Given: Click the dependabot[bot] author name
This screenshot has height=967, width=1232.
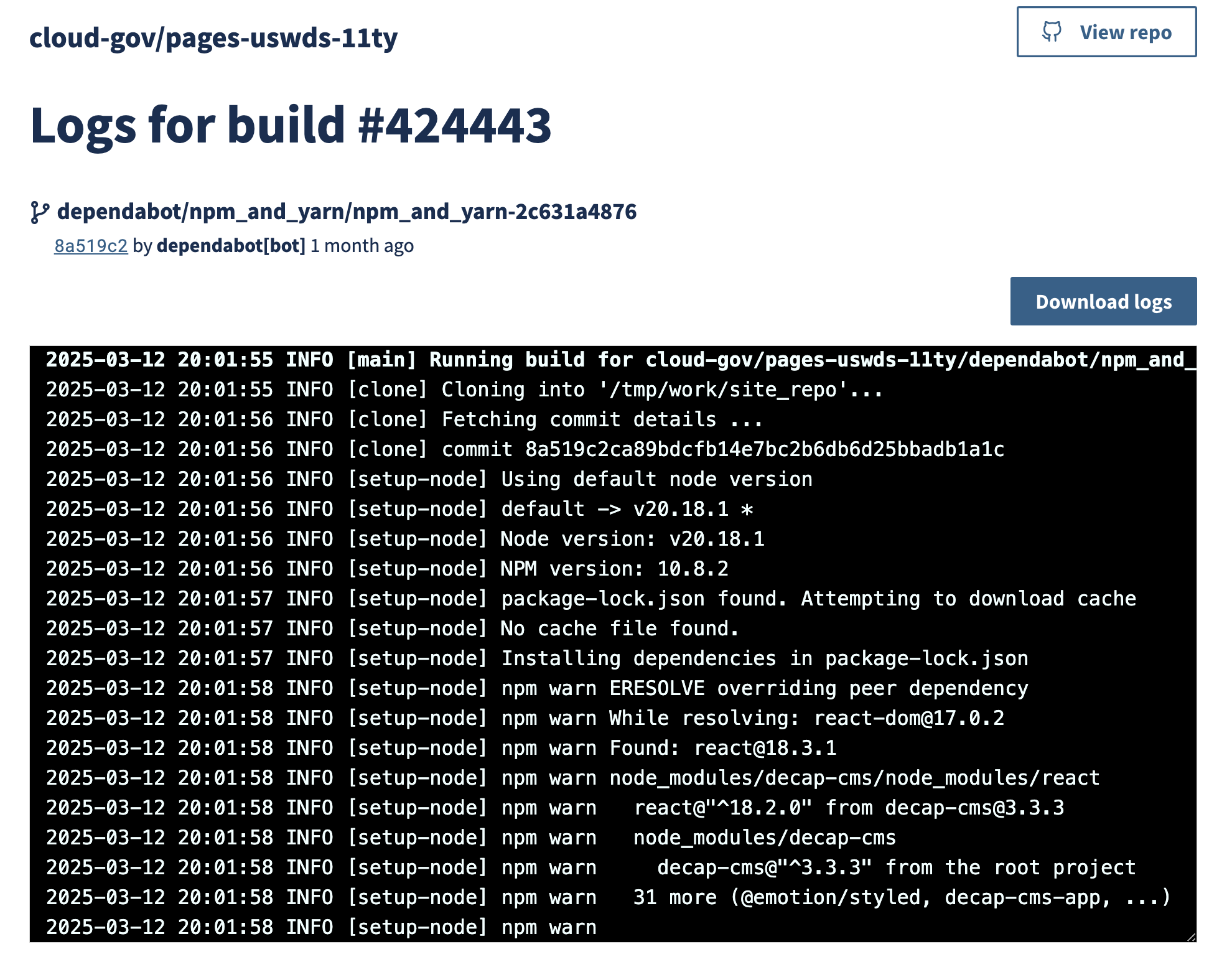Looking at the screenshot, I should (x=231, y=246).
